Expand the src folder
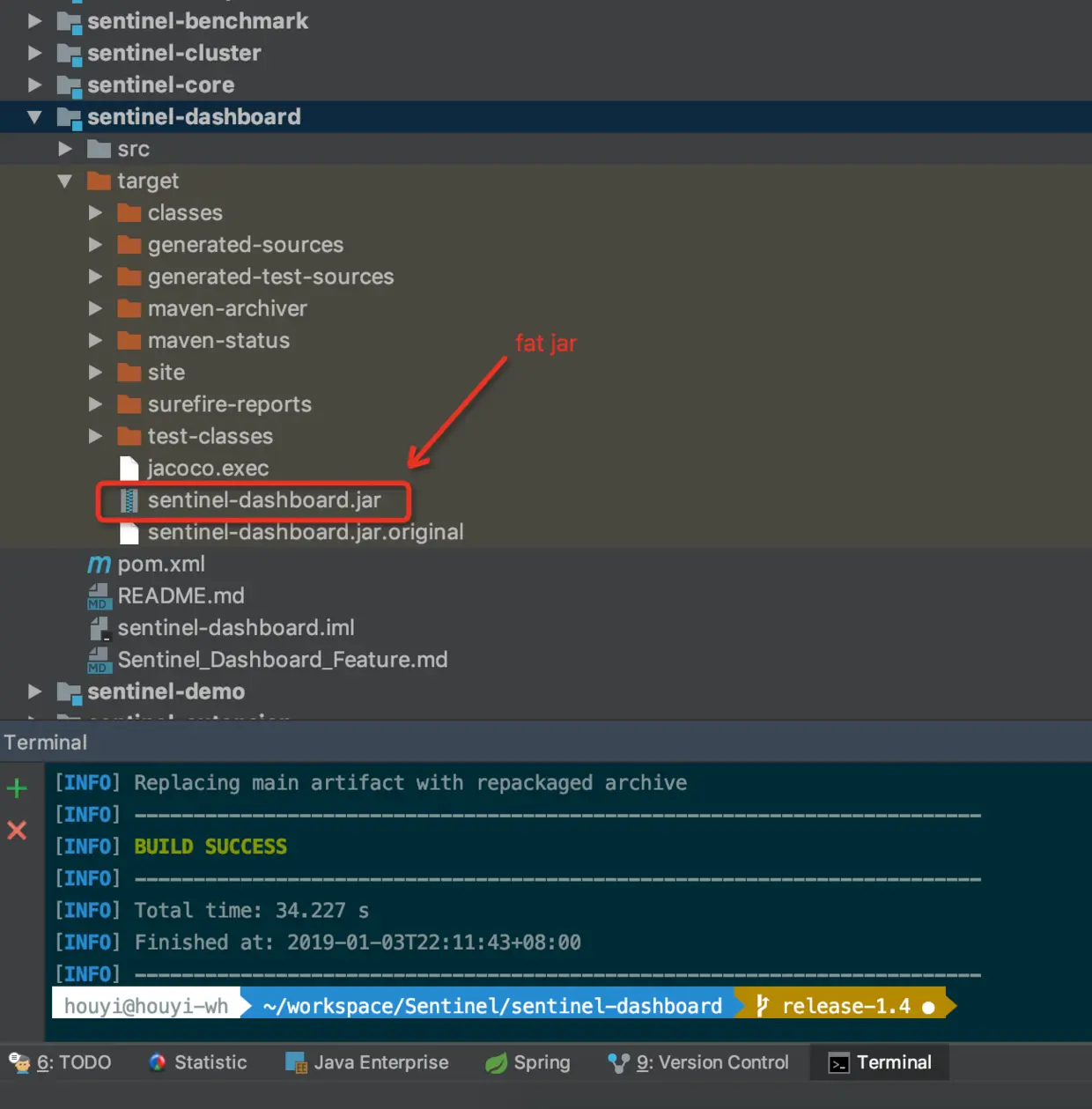1092x1109 pixels. pos(65,149)
